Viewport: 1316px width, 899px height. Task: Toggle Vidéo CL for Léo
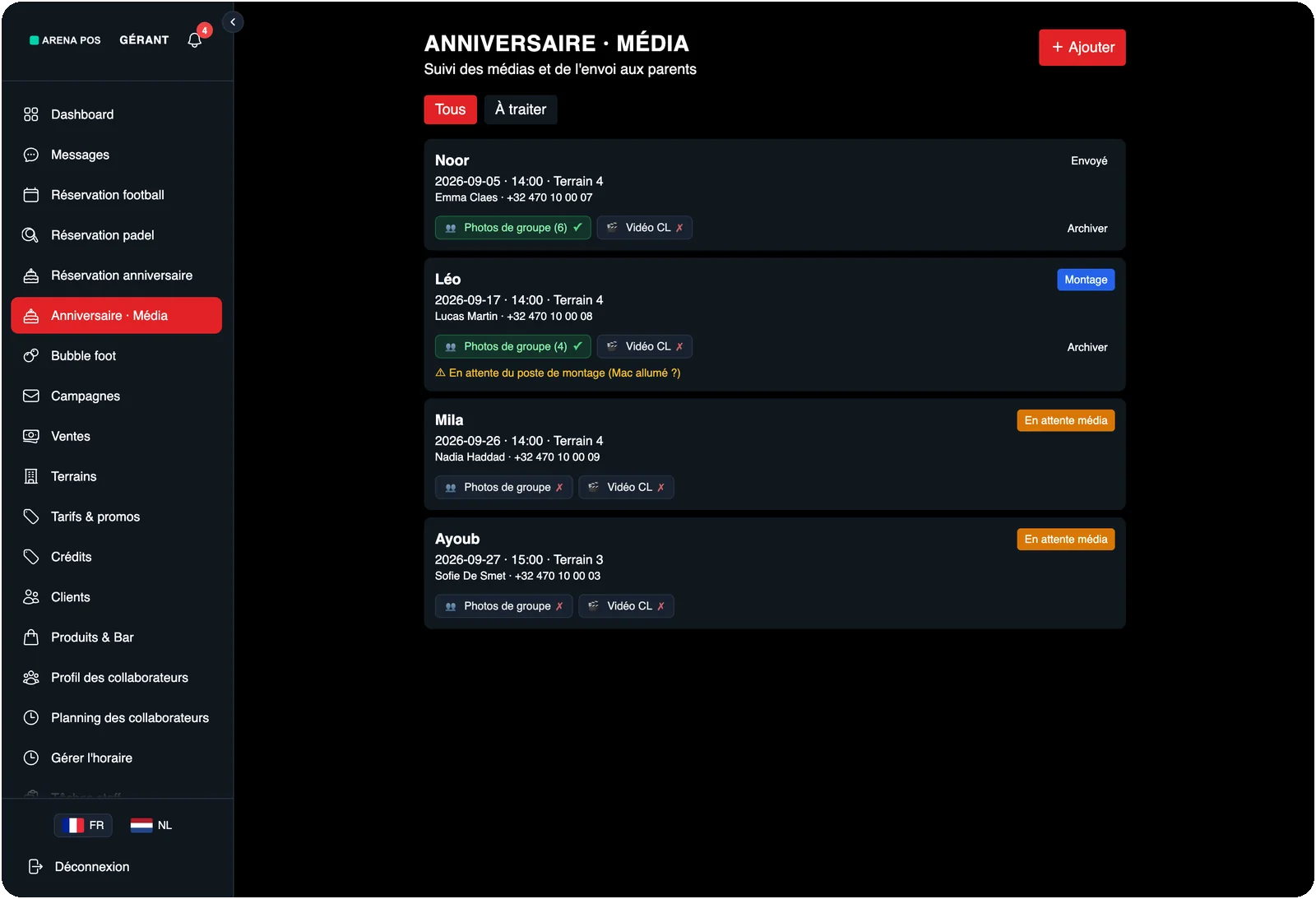645,347
